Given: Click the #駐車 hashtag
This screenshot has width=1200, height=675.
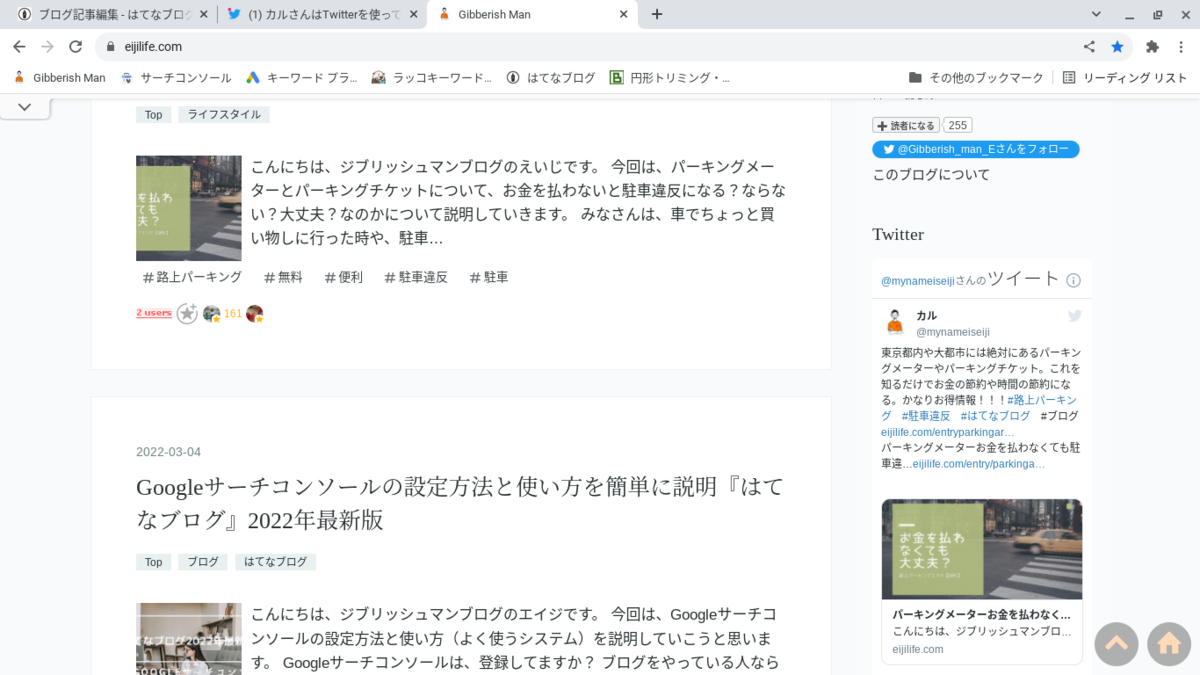Looking at the screenshot, I should coord(488,277).
